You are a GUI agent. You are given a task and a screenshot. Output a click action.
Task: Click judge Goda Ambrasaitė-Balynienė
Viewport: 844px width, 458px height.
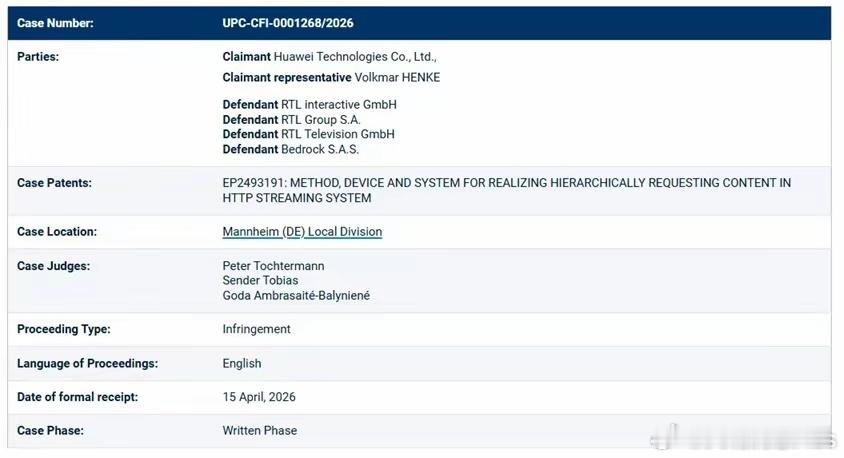[296, 295]
